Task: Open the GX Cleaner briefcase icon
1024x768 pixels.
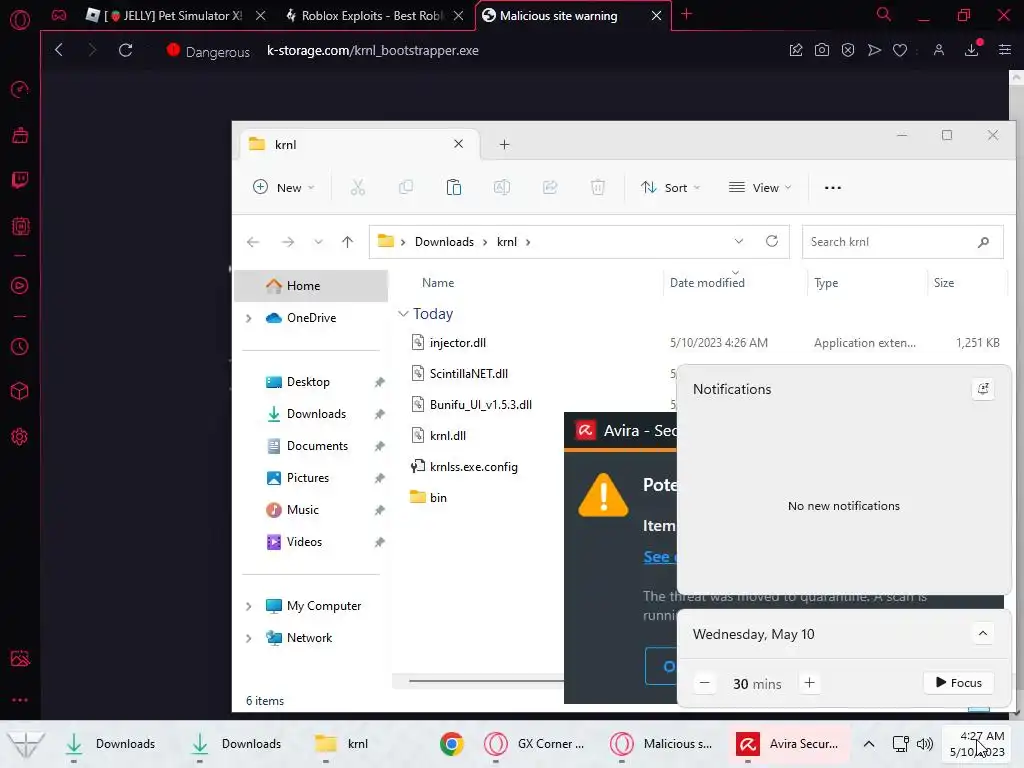Action: 20,135
